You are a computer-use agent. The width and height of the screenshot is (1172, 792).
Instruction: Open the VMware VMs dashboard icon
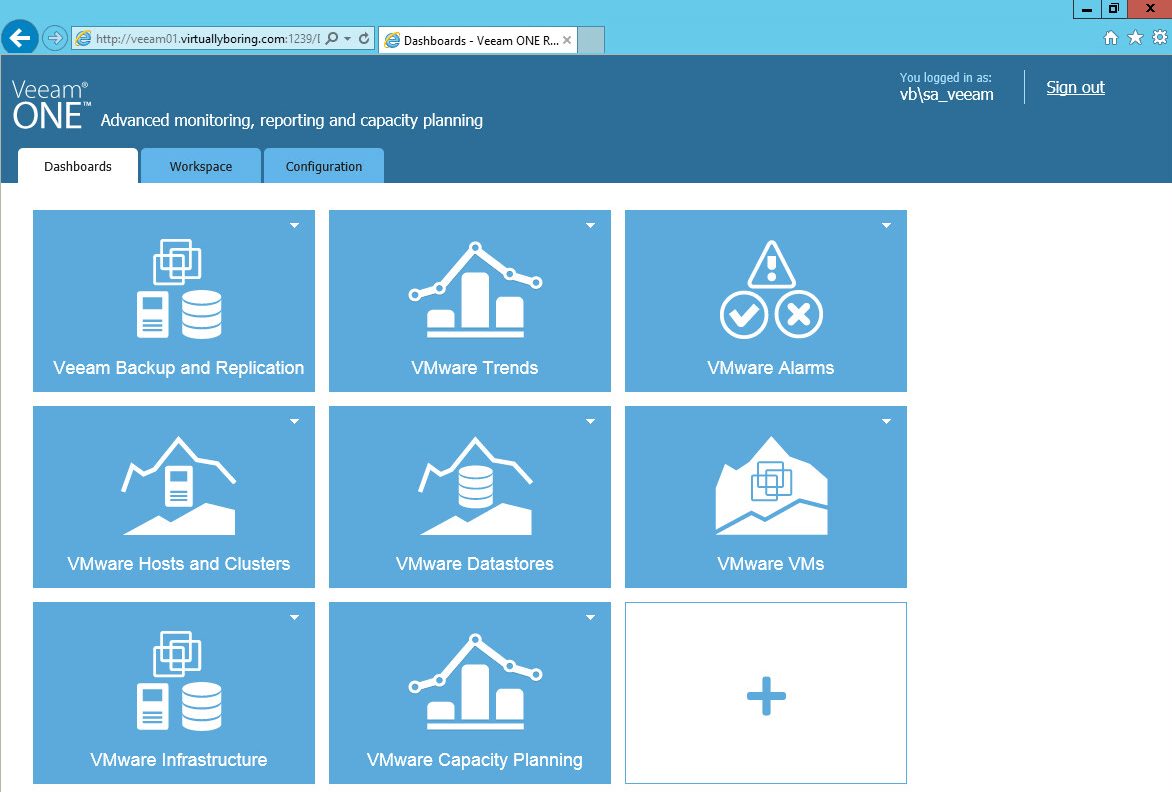(x=770, y=485)
